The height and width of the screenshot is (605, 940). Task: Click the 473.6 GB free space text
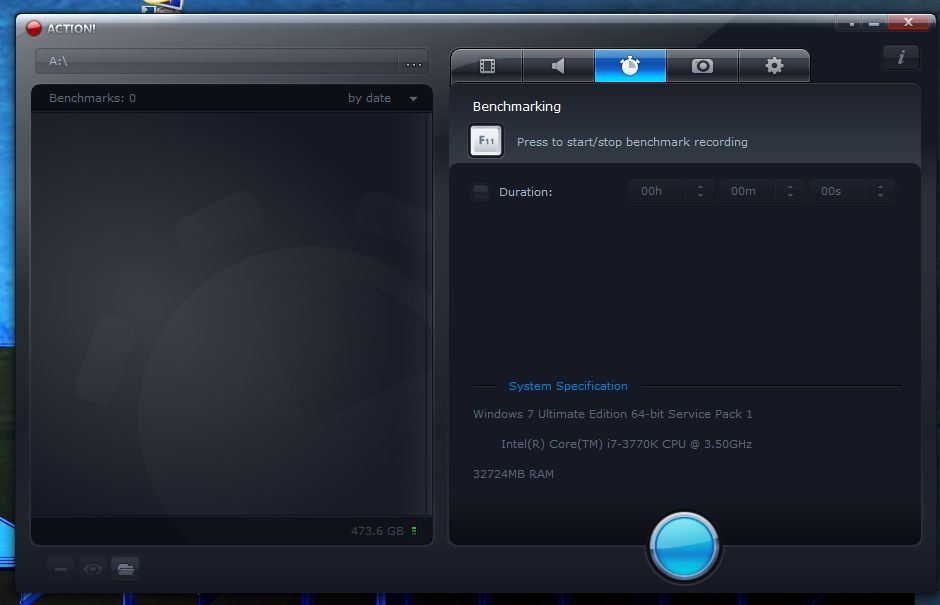click(x=377, y=531)
